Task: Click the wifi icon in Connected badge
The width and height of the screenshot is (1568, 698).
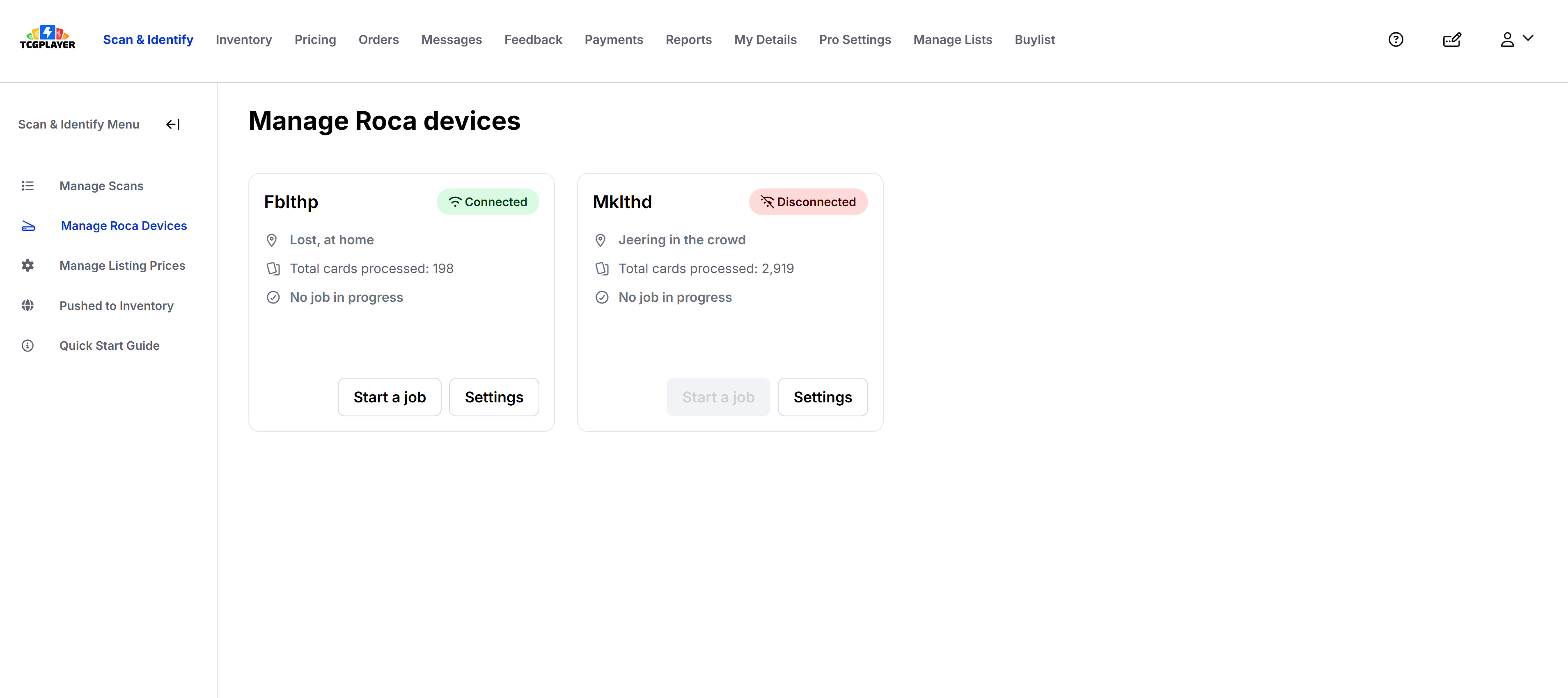Action: pos(455,202)
